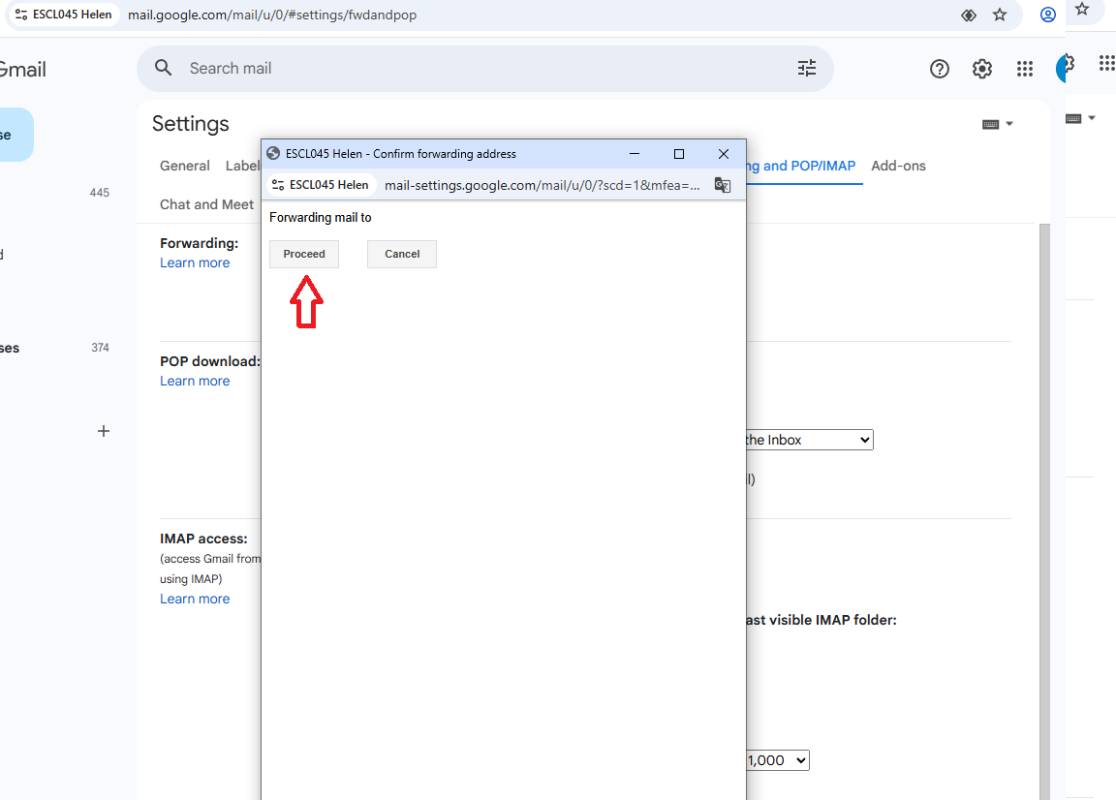Click Learn more under Forwarding
1116x800 pixels.
point(195,263)
